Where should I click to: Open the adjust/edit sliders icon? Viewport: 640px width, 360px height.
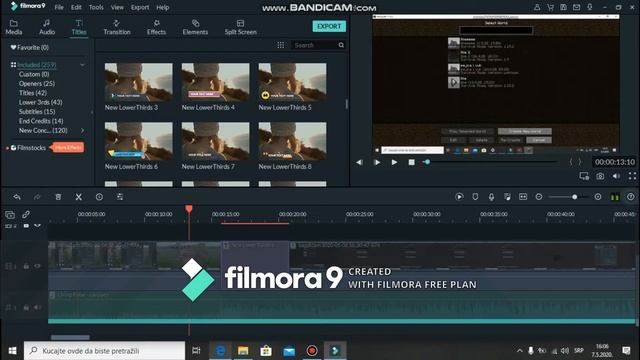click(120, 197)
